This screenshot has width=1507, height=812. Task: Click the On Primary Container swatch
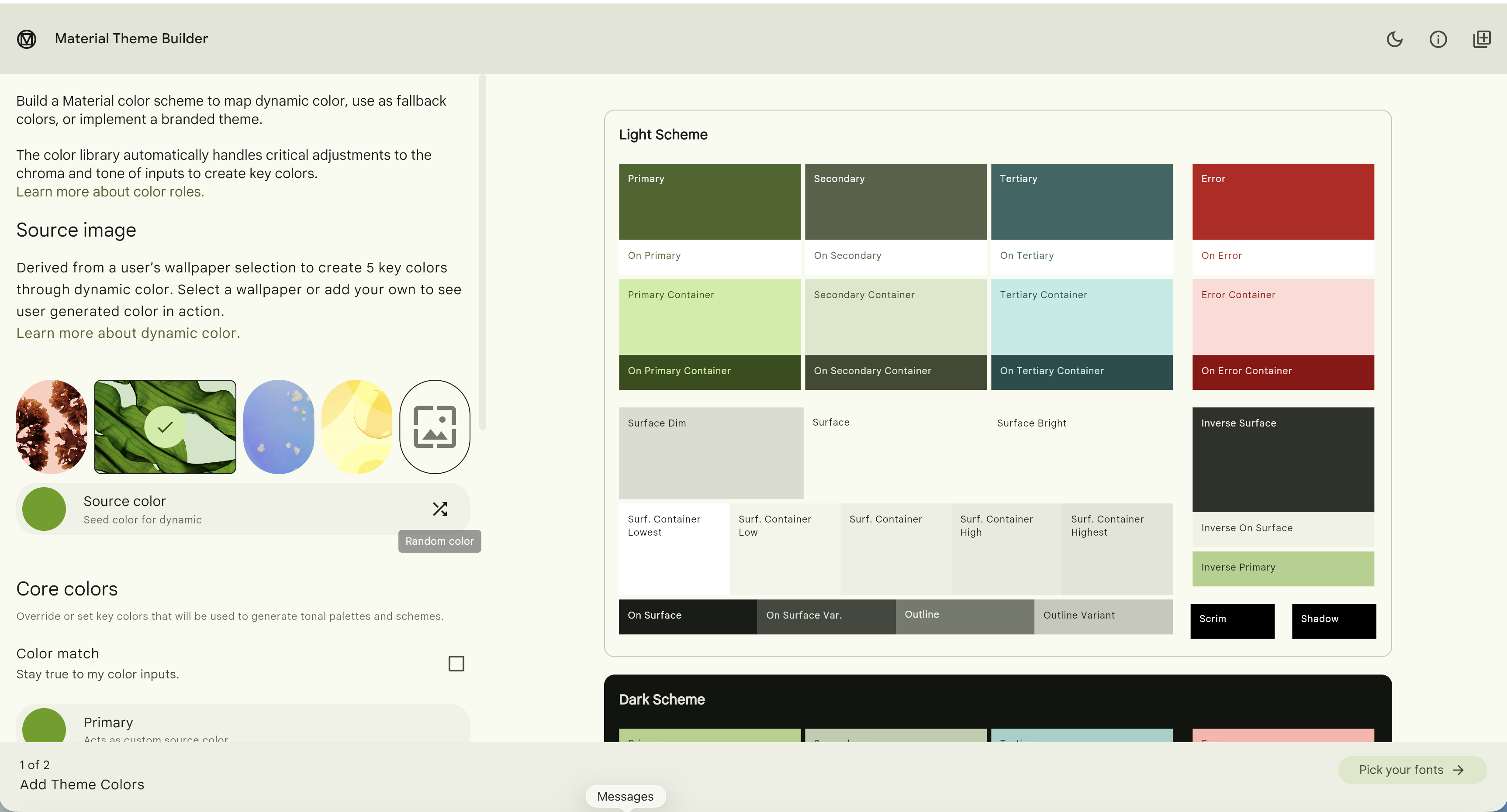point(710,372)
